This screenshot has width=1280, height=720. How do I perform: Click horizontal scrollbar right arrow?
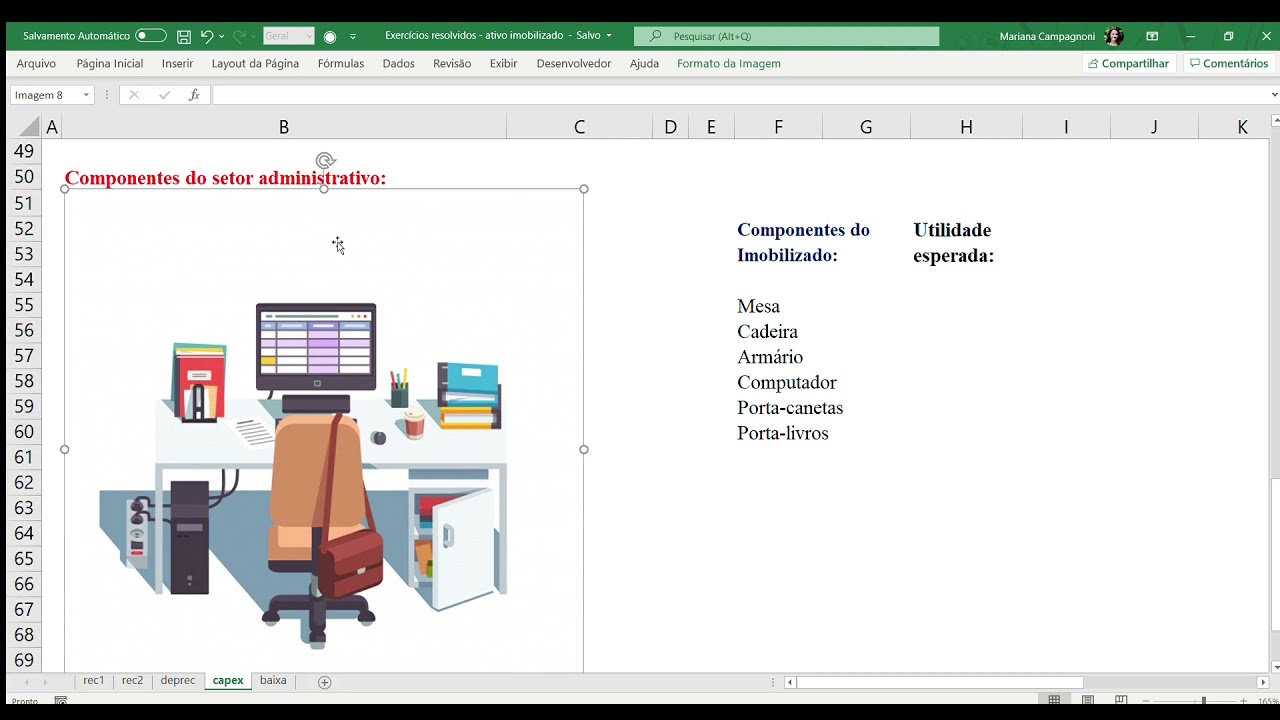(1262, 682)
